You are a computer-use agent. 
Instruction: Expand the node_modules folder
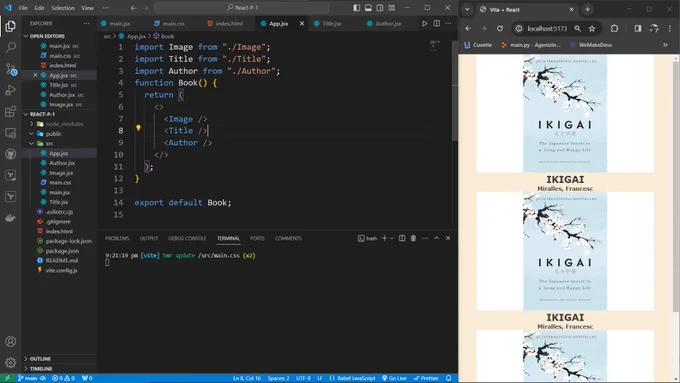[32, 124]
